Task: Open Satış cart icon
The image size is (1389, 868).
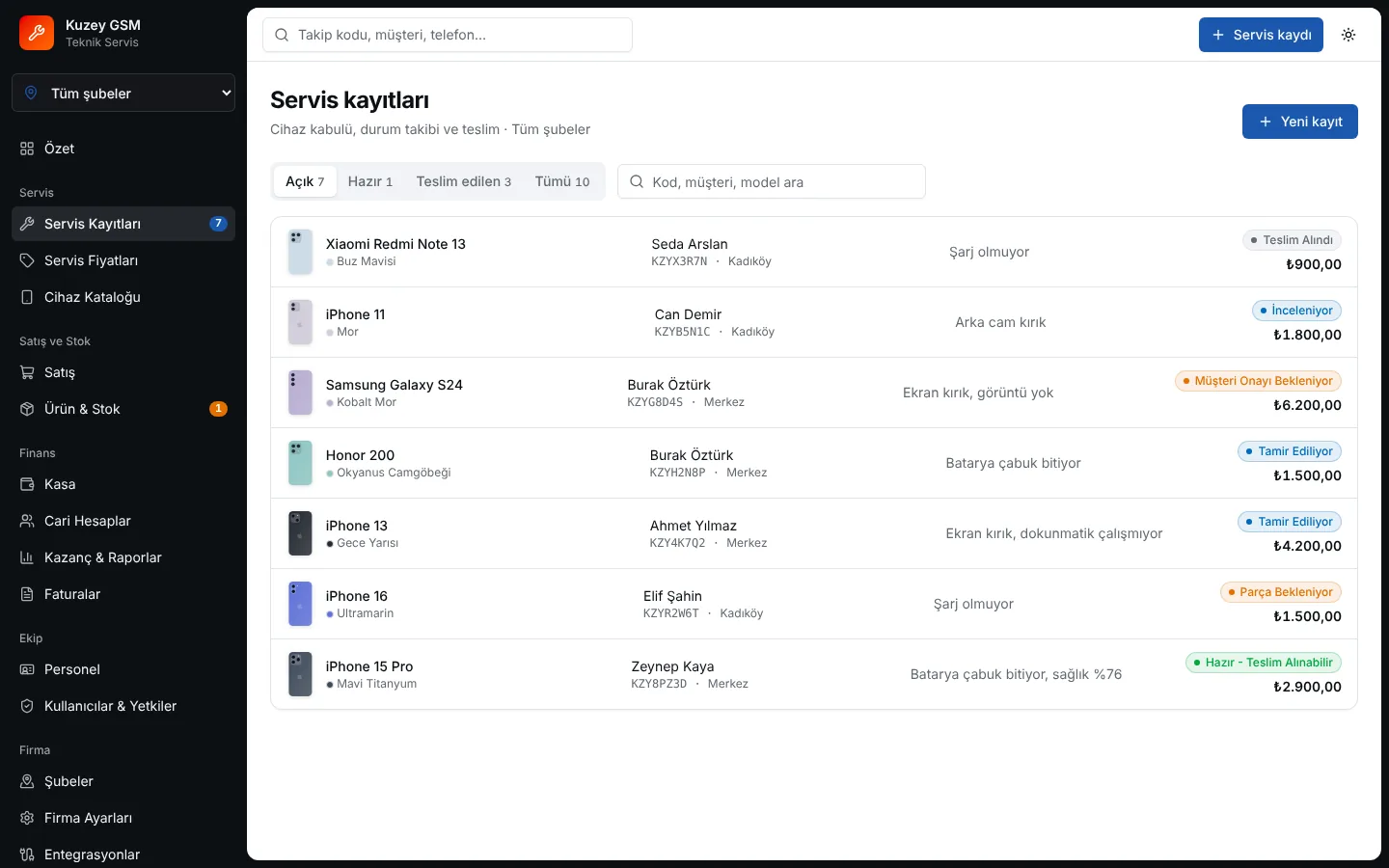Action: [x=27, y=372]
